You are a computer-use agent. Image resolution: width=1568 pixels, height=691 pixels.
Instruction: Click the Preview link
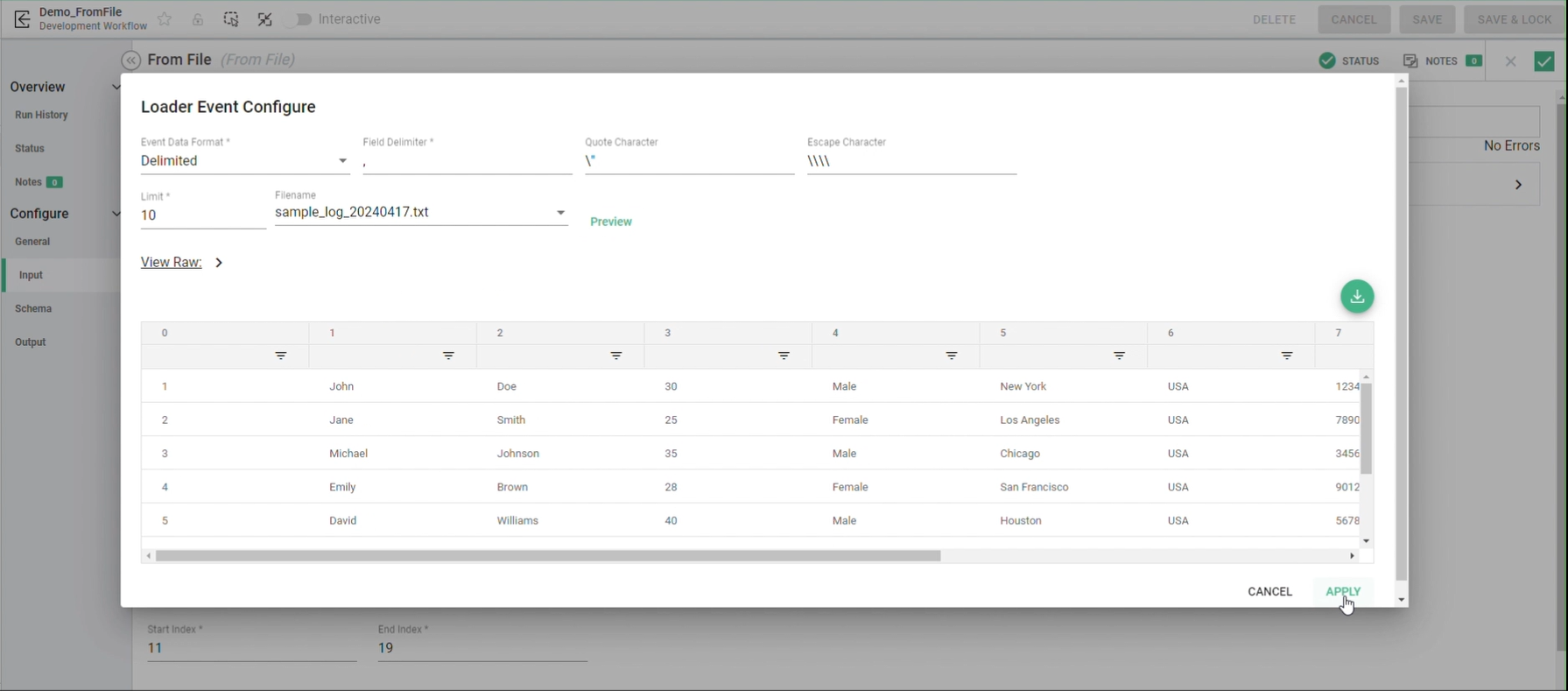point(611,222)
